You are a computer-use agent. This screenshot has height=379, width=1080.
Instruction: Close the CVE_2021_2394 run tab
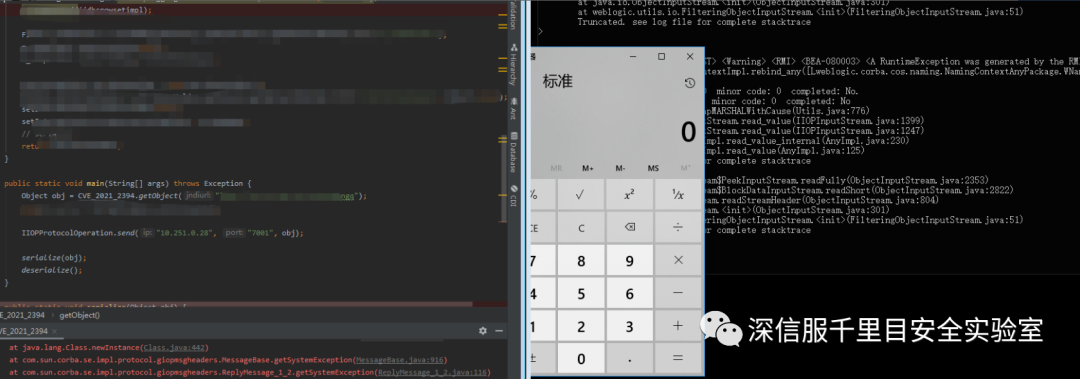55,331
